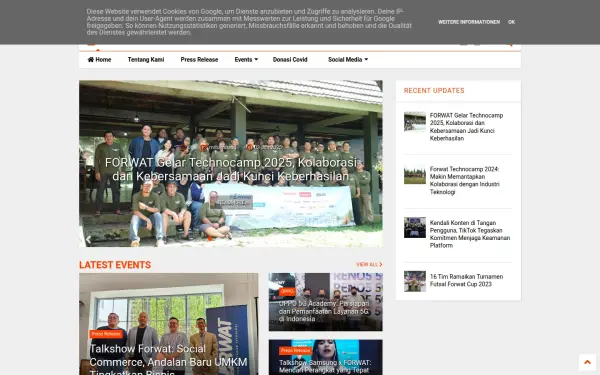Open 16 Tim Ramaikan Turnamen Futsal article
600x375 pixels.
point(466,280)
